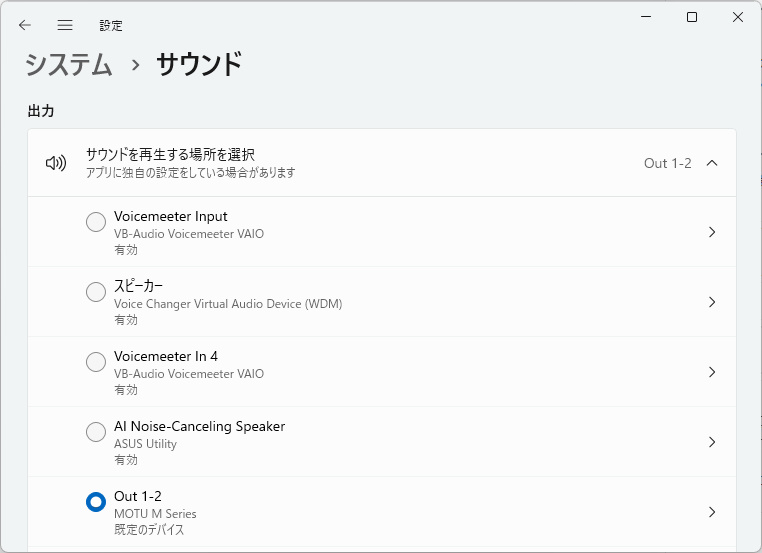Open Voicemeeter Input properties chevron
This screenshot has height=553, width=762.
[712, 232]
